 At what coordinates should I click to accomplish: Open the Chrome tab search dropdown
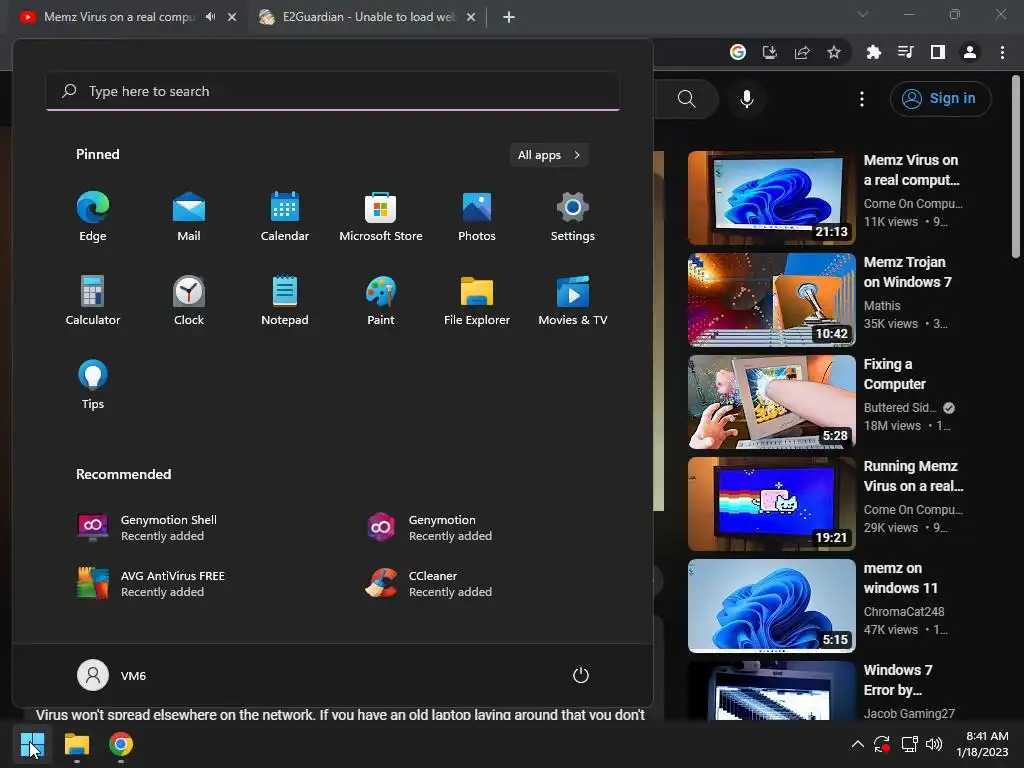click(863, 14)
